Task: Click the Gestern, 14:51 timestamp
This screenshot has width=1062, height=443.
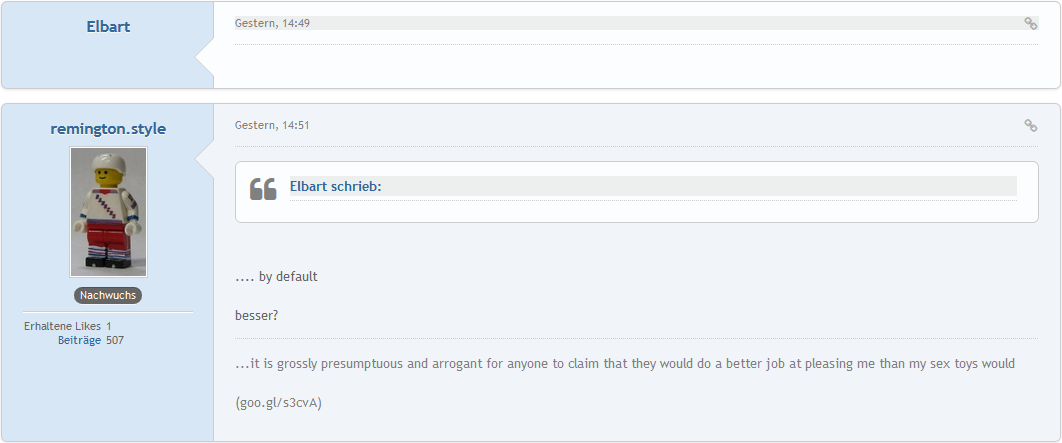Action: point(272,125)
